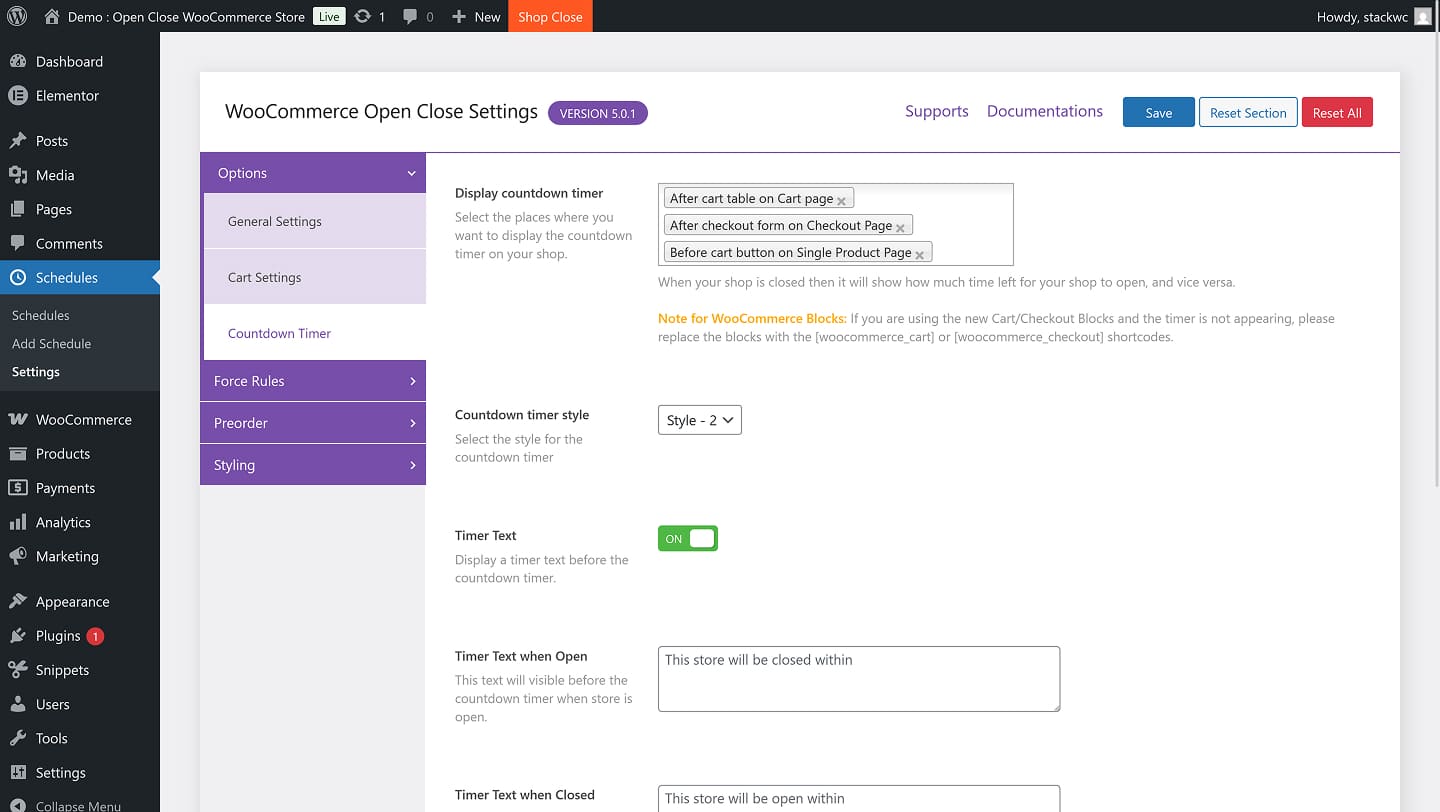Screen dimensions: 1440x812
Task: Open Schedules submenu item
Action: [41, 315]
